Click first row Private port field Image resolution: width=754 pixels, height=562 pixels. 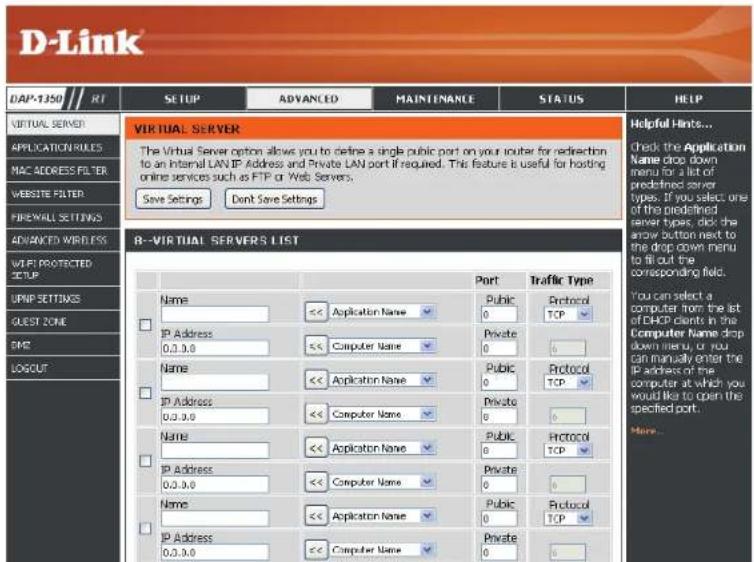click(499, 348)
